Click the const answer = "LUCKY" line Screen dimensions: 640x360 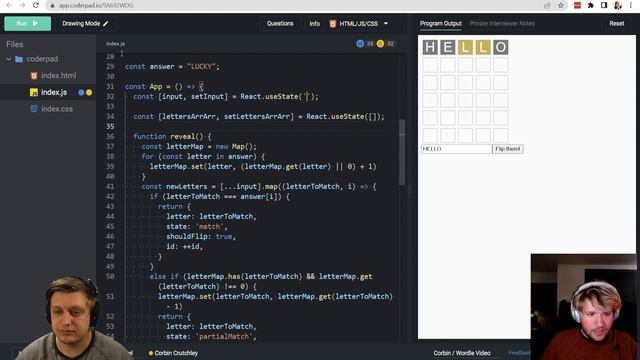[x=172, y=67]
